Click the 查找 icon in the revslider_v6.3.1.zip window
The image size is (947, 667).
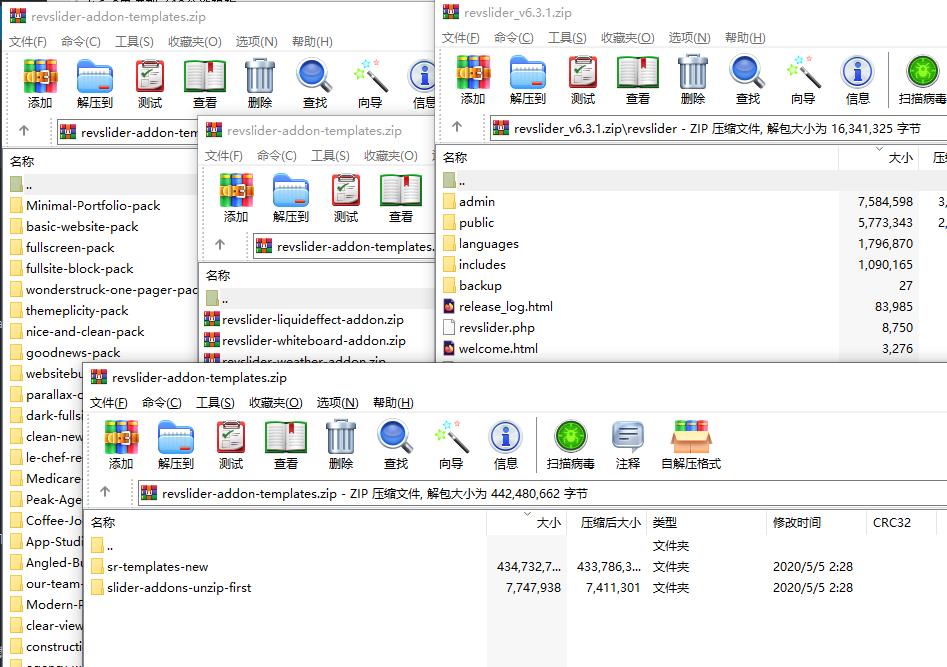click(x=748, y=80)
